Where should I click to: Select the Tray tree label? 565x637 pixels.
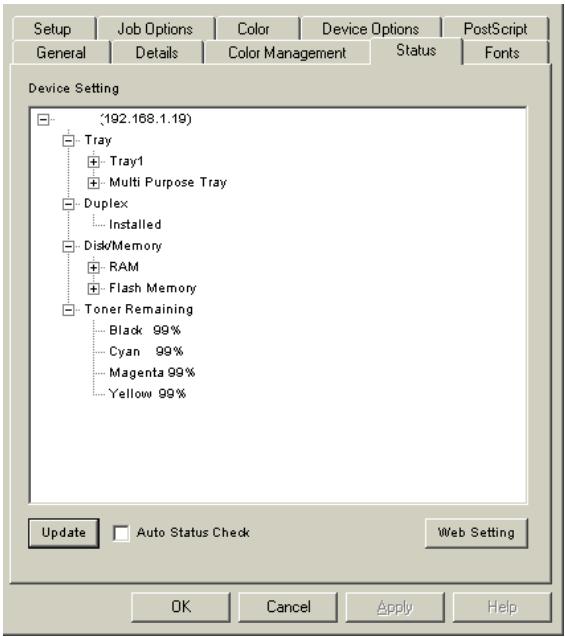[x=98, y=140]
